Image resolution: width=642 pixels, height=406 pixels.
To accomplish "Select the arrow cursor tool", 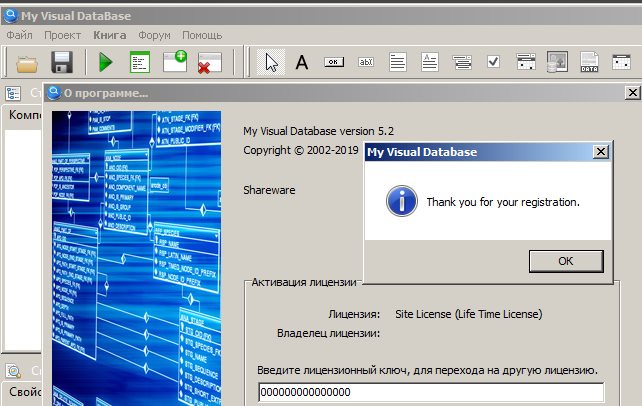I will (x=271, y=62).
